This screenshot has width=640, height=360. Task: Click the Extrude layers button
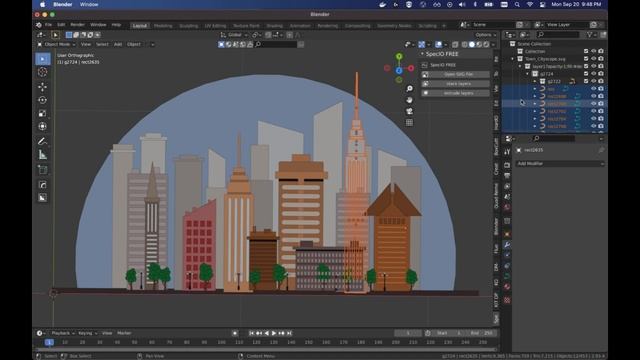pyautogui.click(x=455, y=93)
